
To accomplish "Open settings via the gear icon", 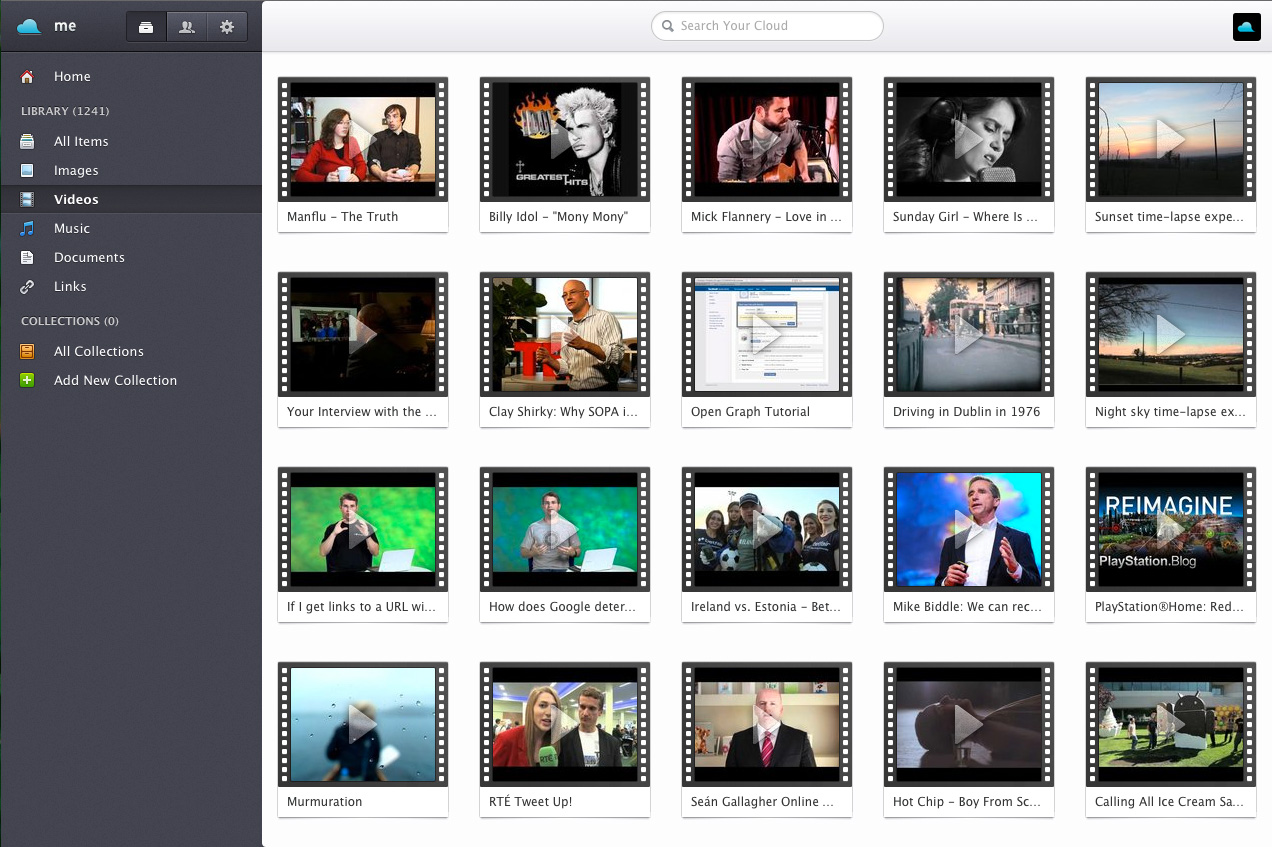I will (227, 27).
